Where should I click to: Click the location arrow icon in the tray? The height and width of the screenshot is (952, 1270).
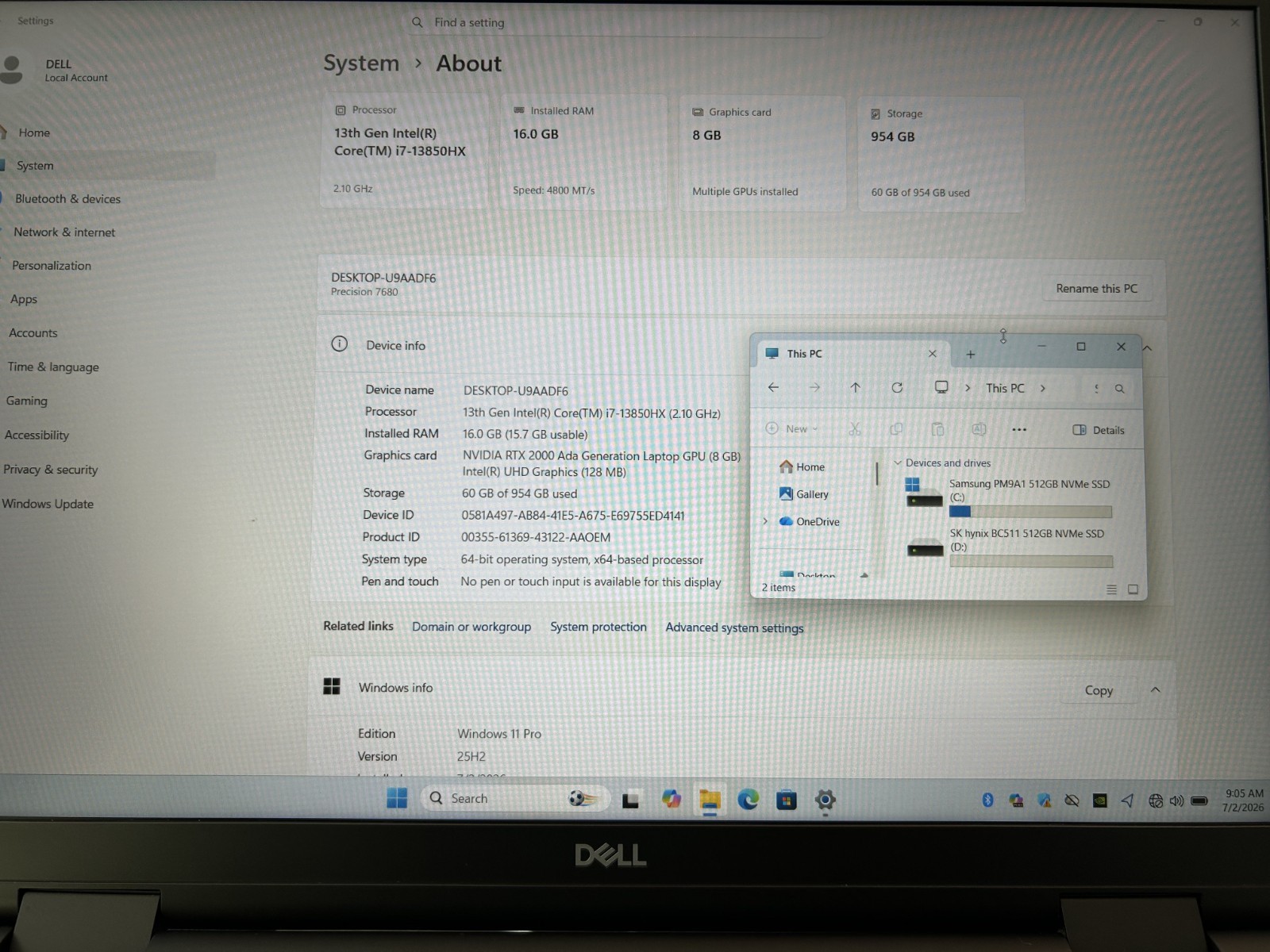pyautogui.click(x=1127, y=800)
